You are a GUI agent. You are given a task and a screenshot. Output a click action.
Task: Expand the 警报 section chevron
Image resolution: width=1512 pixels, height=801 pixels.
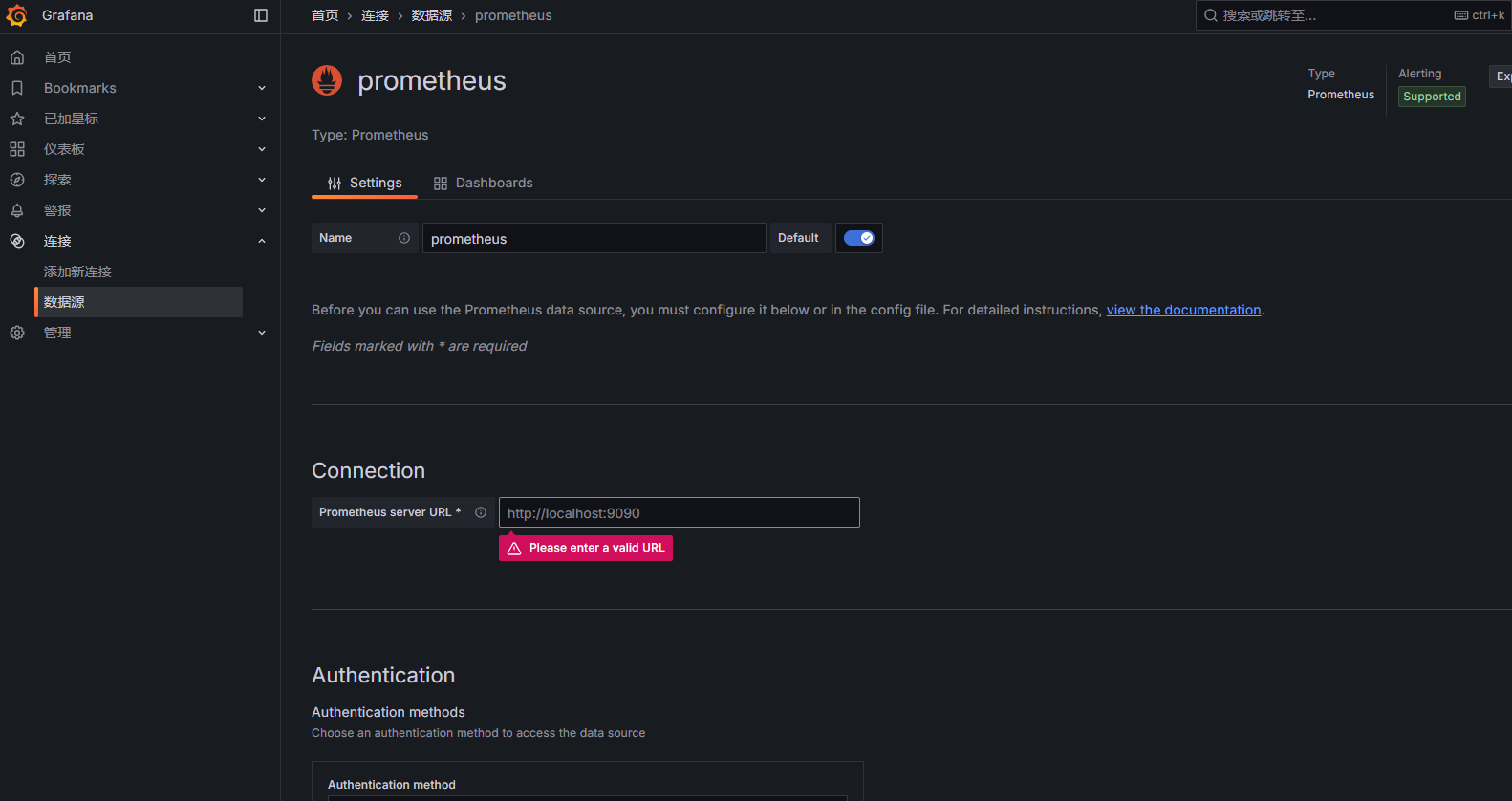pos(262,210)
